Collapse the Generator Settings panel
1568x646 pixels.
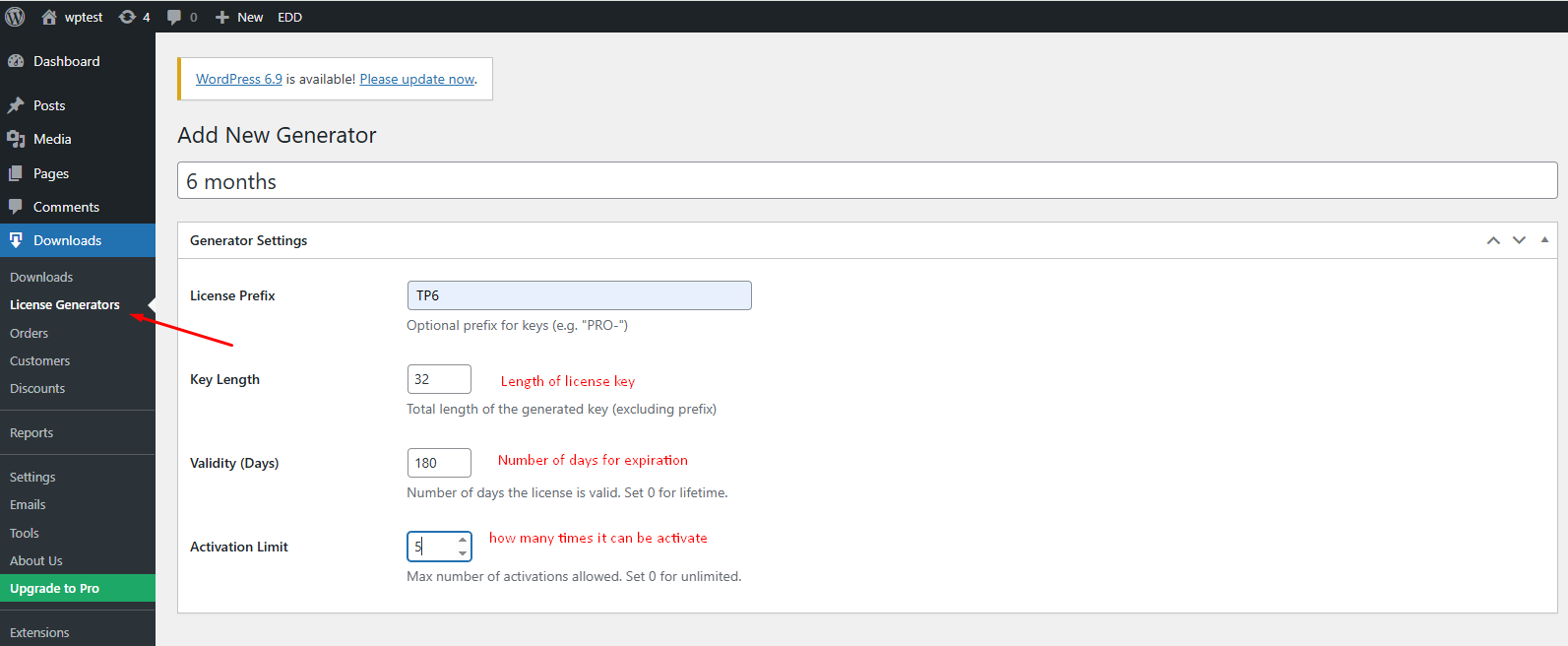click(x=1544, y=240)
